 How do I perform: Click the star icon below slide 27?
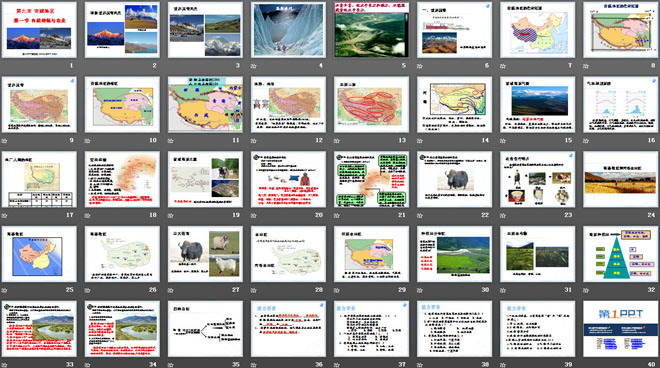(171, 290)
